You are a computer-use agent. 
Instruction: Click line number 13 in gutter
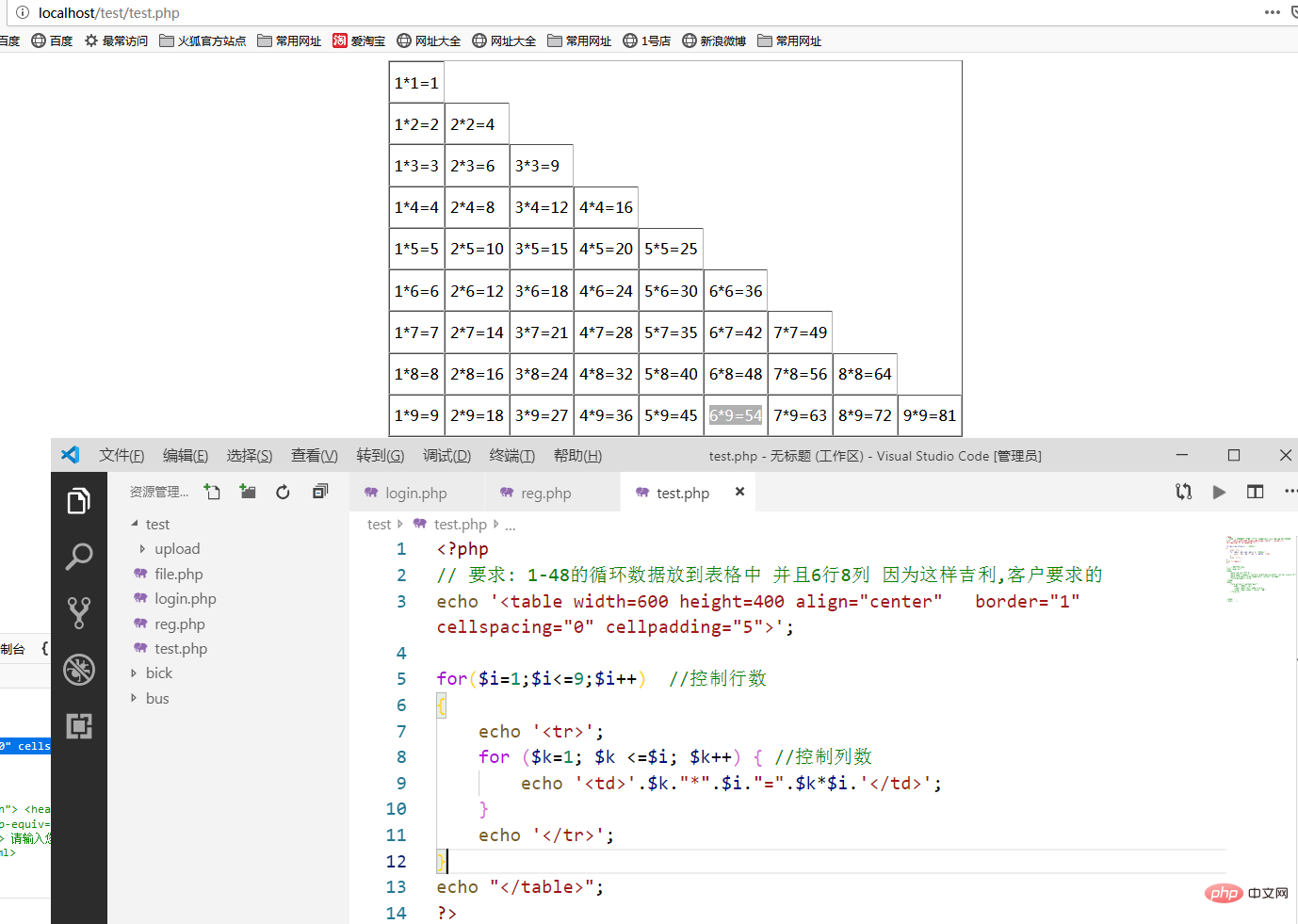(397, 887)
